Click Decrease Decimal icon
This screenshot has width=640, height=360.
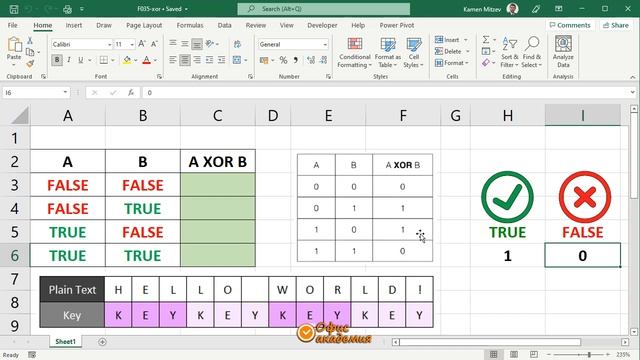pos(323,60)
